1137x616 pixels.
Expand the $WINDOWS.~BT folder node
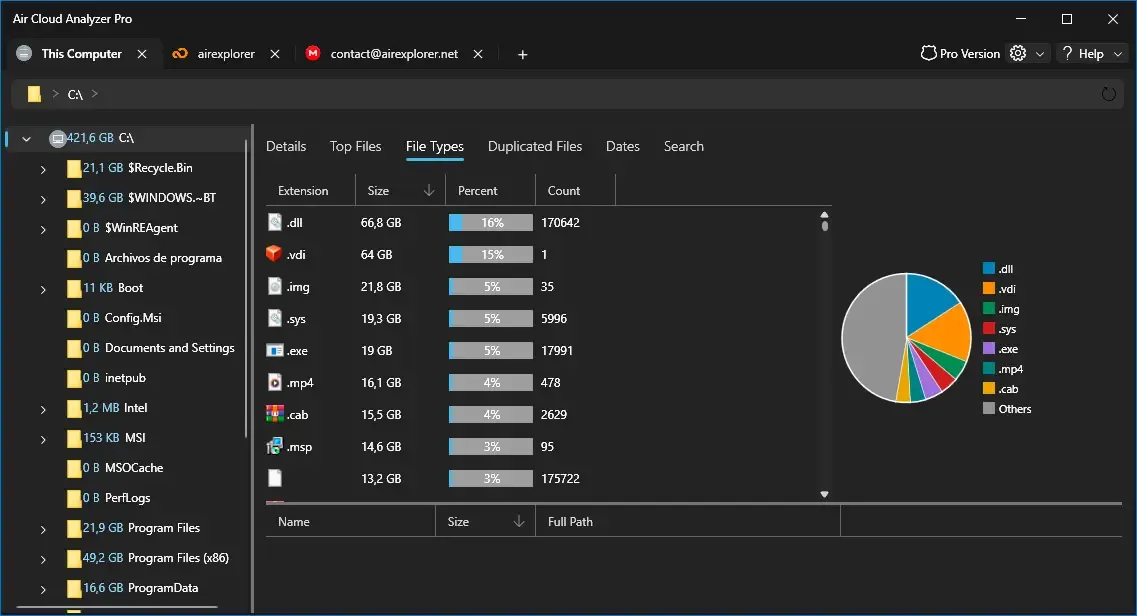coord(43,199)
